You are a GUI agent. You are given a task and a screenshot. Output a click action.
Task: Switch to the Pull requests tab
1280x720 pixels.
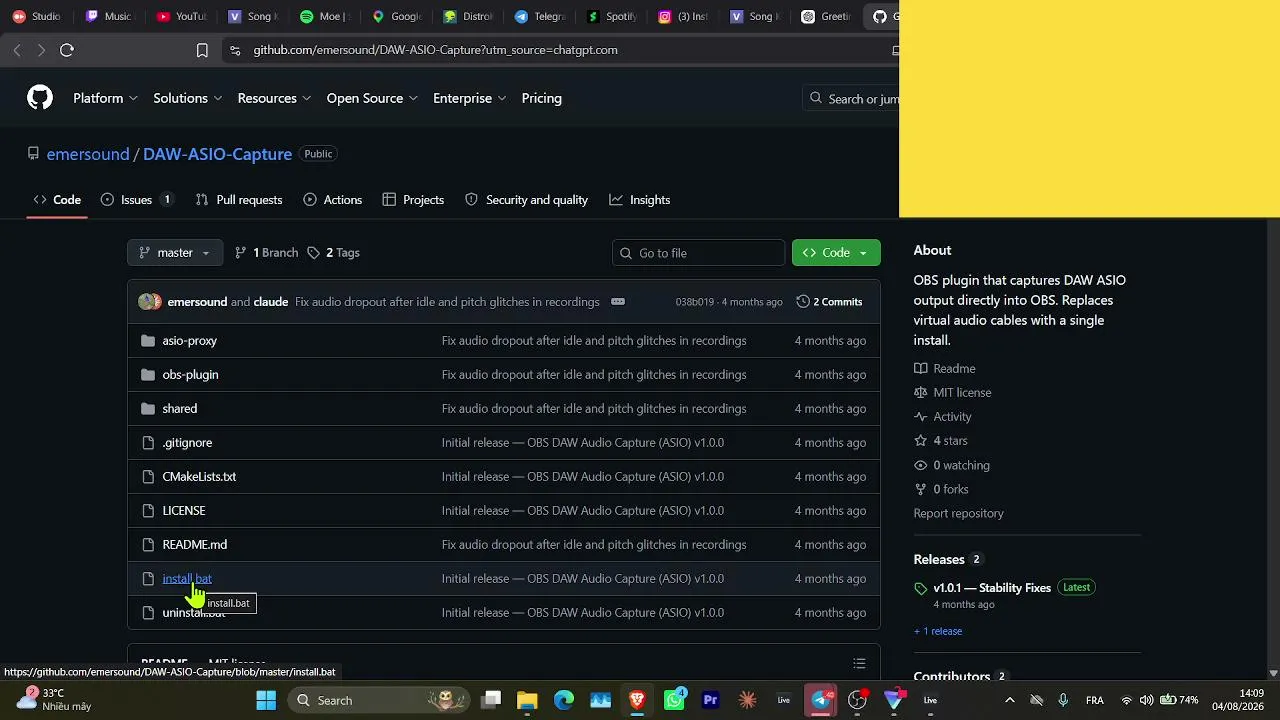click(239, 200)
